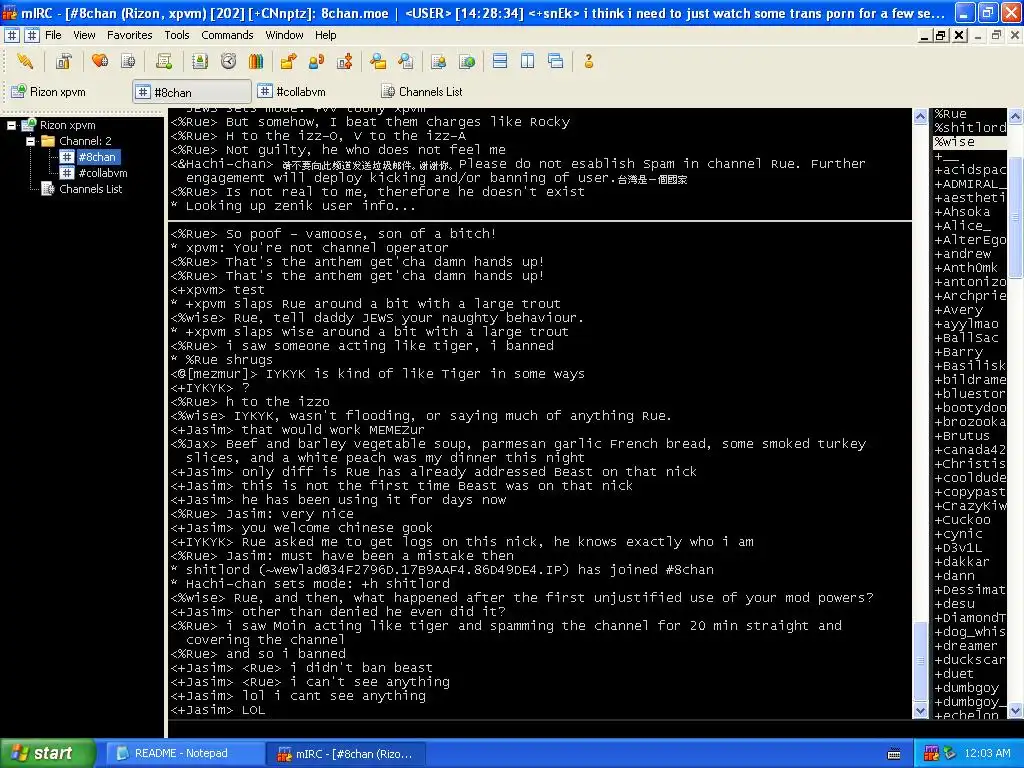
Task: Click the on-screen keyboard tray icon
Action: [894, 754]
